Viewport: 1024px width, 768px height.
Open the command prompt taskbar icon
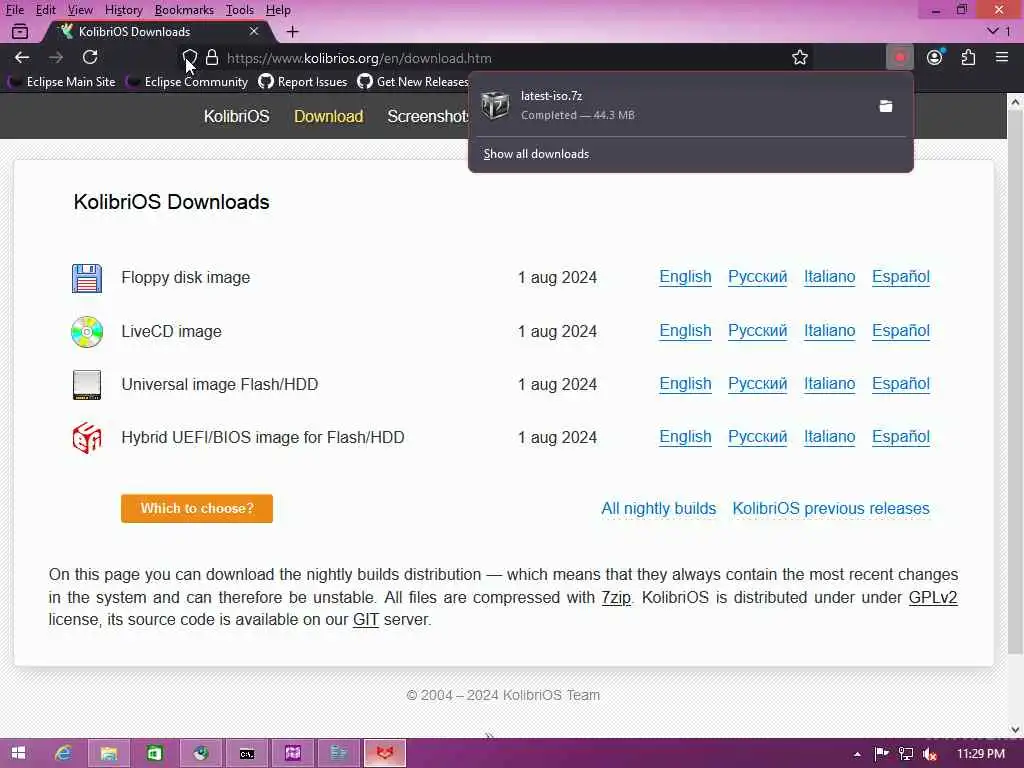tap(246, 754)
